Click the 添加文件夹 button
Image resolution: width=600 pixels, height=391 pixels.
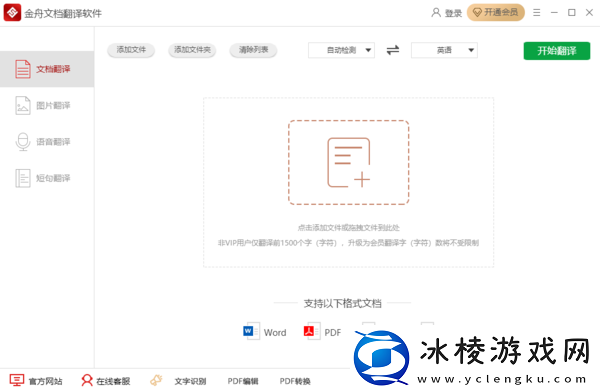[x=192, y=50]
